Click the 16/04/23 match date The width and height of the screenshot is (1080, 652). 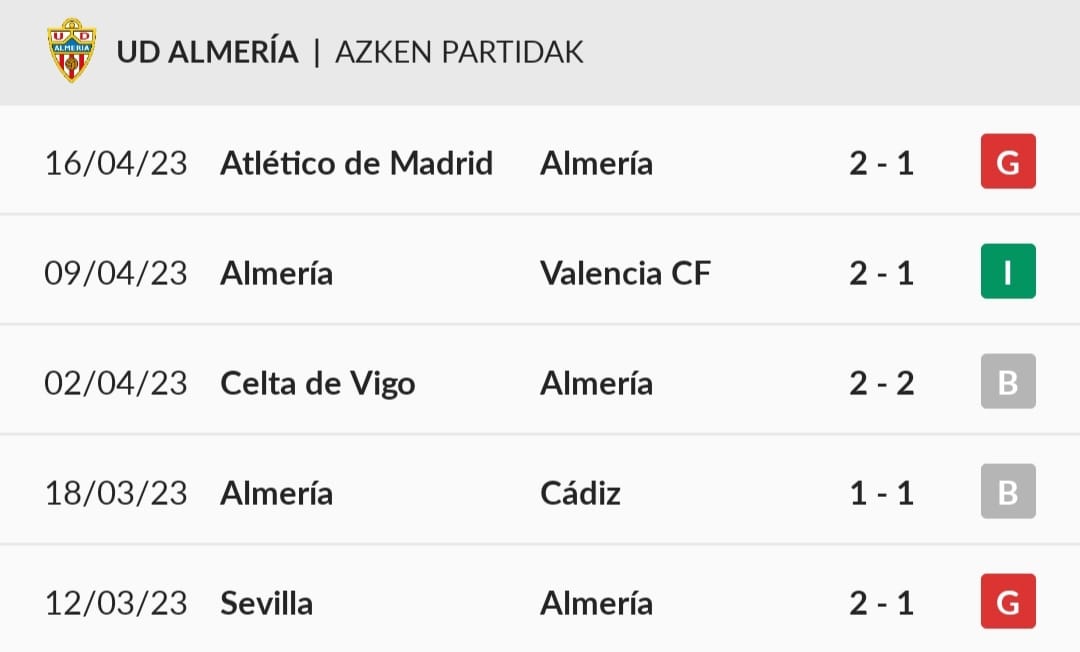coord(116,164)
